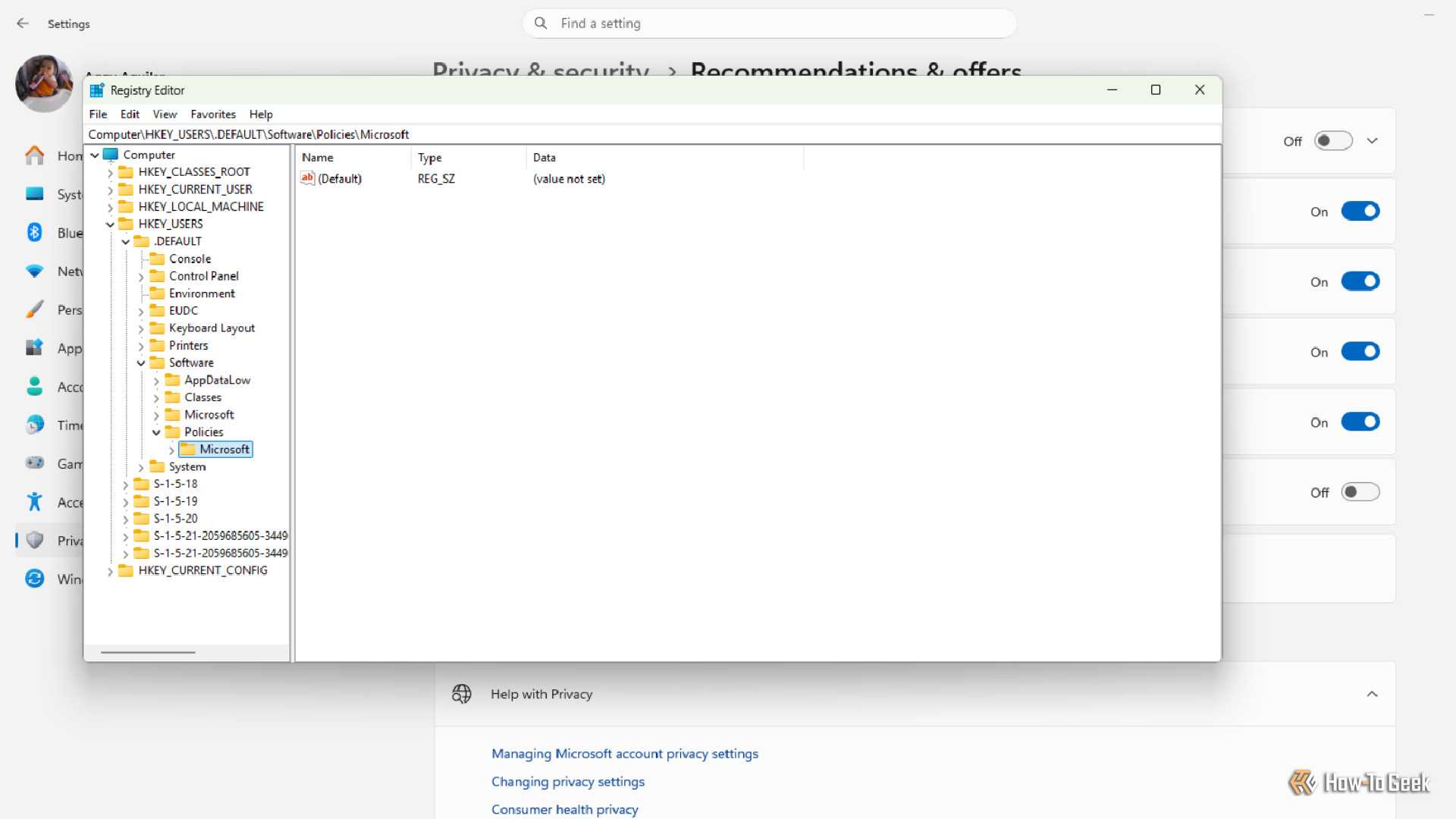
Task: Open Gaming controller icon in Settings sidebar
Action: [34, 463]
